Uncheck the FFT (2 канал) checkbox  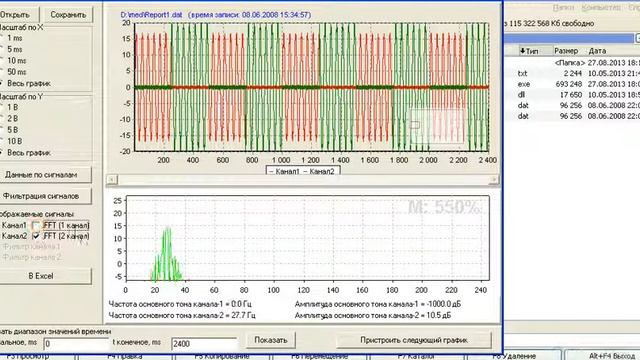pyautogui.click(x=36, y=236)
